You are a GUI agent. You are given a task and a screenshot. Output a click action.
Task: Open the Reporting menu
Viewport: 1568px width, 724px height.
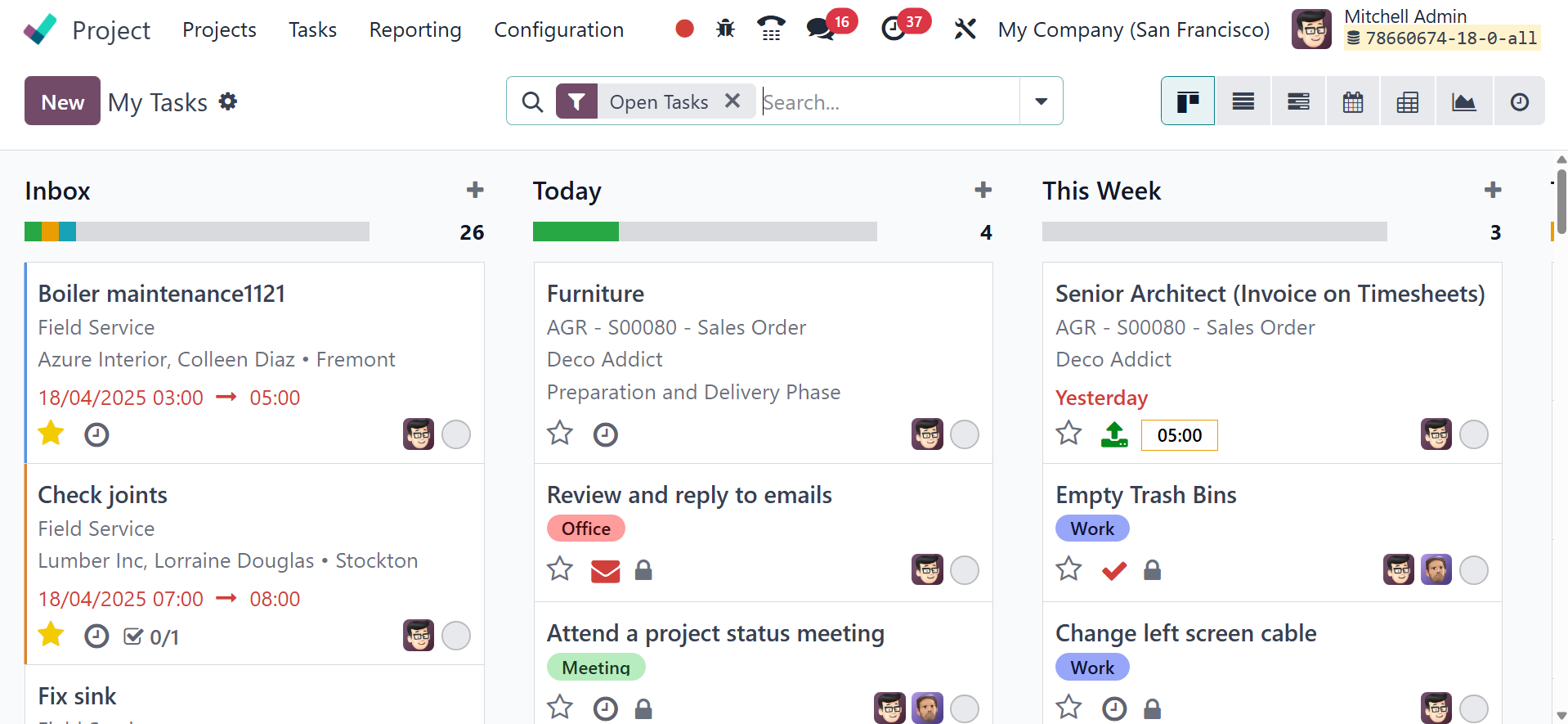[415, 29]
